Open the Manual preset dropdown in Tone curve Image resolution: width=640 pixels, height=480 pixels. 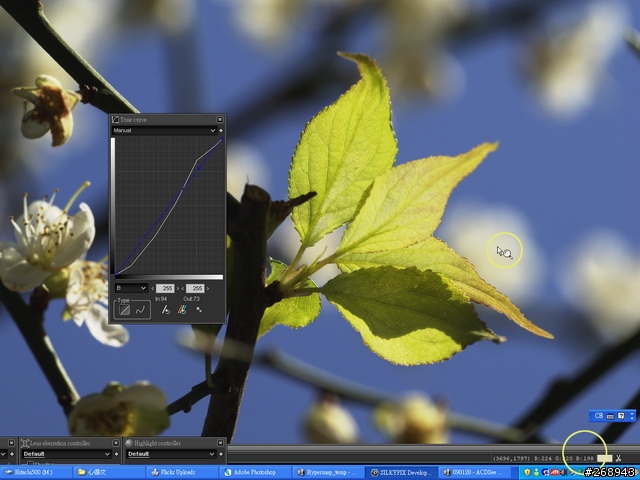(x=164, y=131)
